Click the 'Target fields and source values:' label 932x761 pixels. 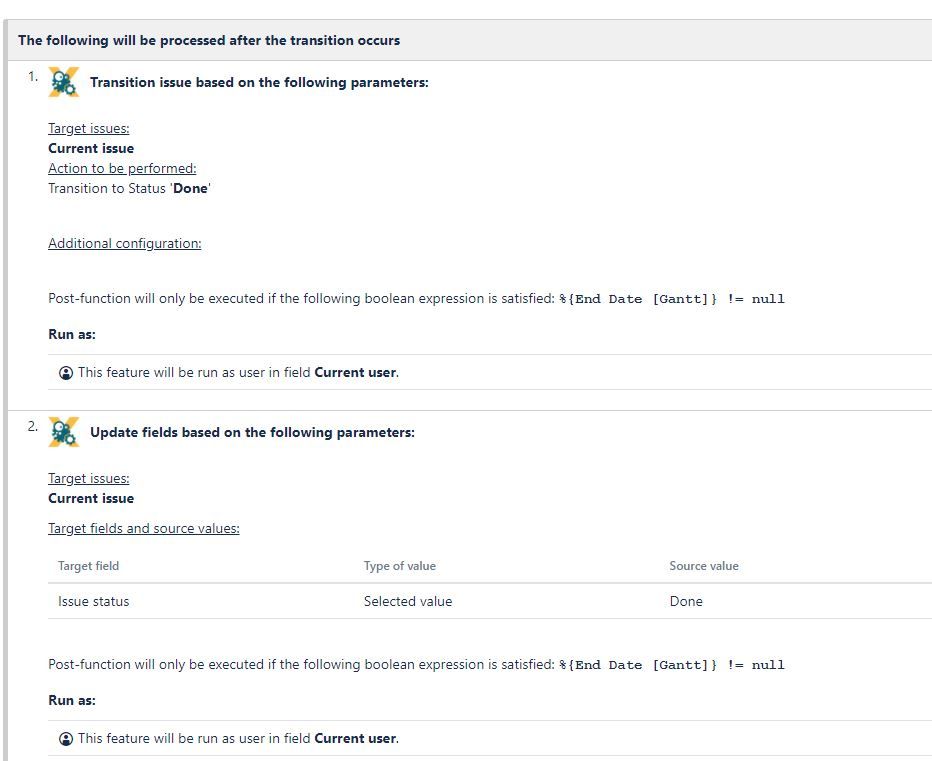pos(144,529)
